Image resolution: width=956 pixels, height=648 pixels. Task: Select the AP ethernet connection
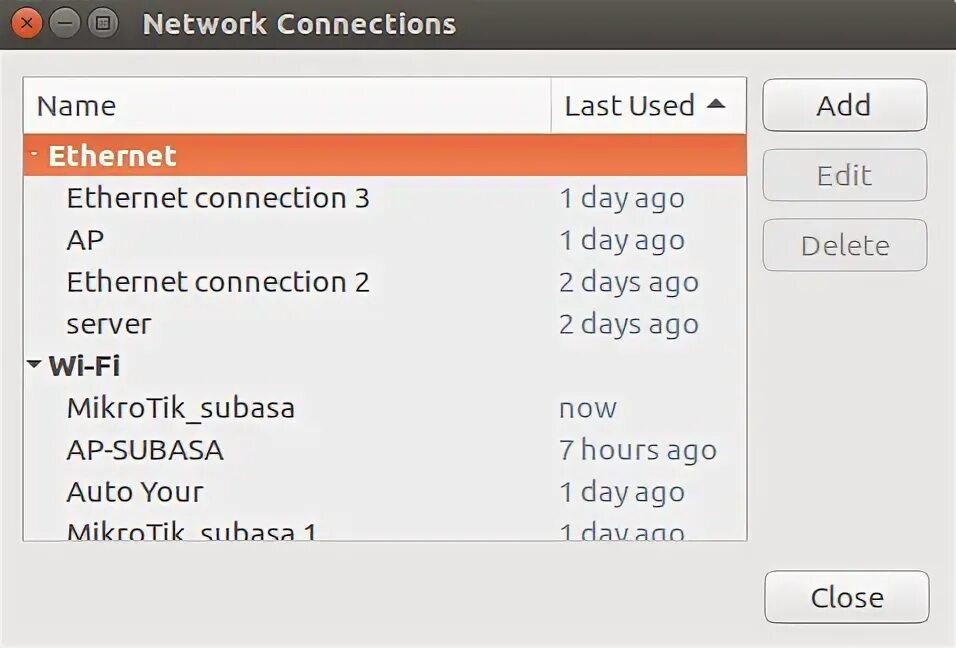coord(85,240)
